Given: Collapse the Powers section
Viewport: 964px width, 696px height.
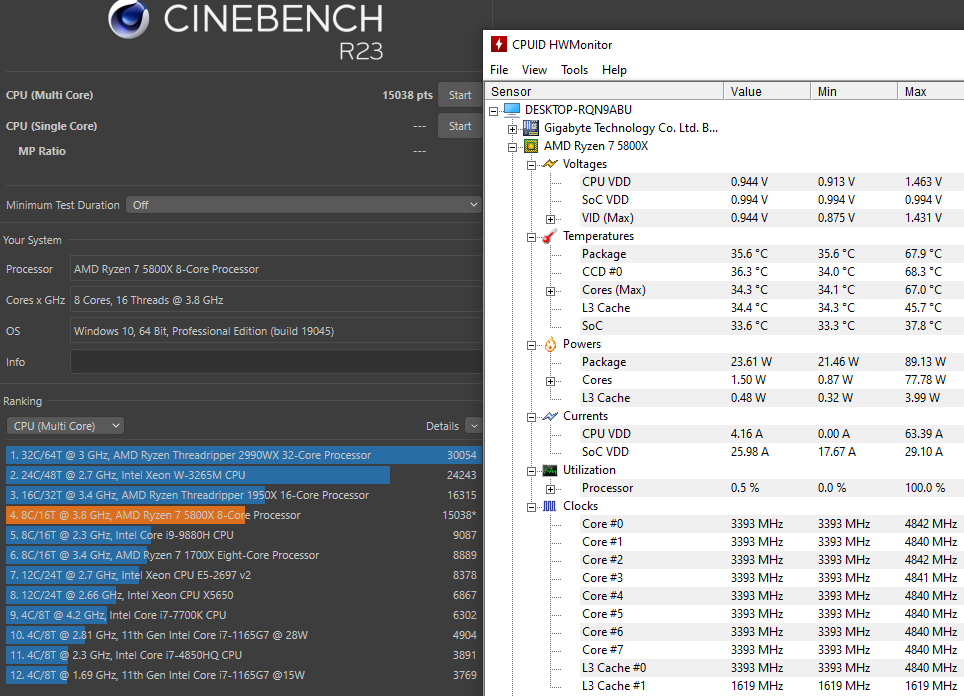Looking at the screenshot, I should click(532, 346).
